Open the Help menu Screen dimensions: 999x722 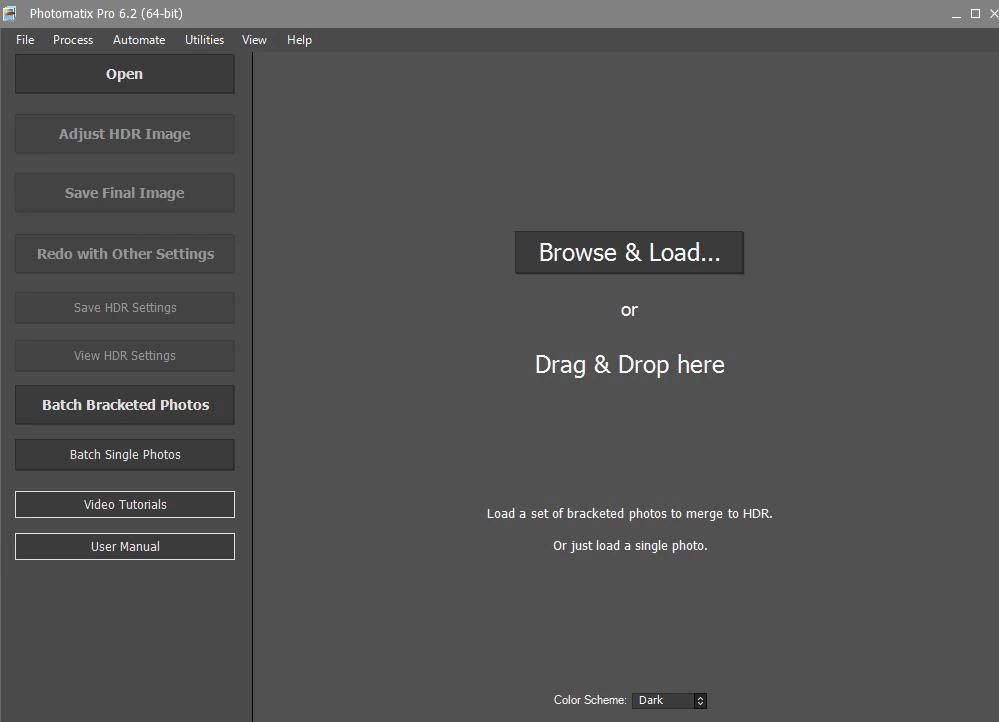299,40
